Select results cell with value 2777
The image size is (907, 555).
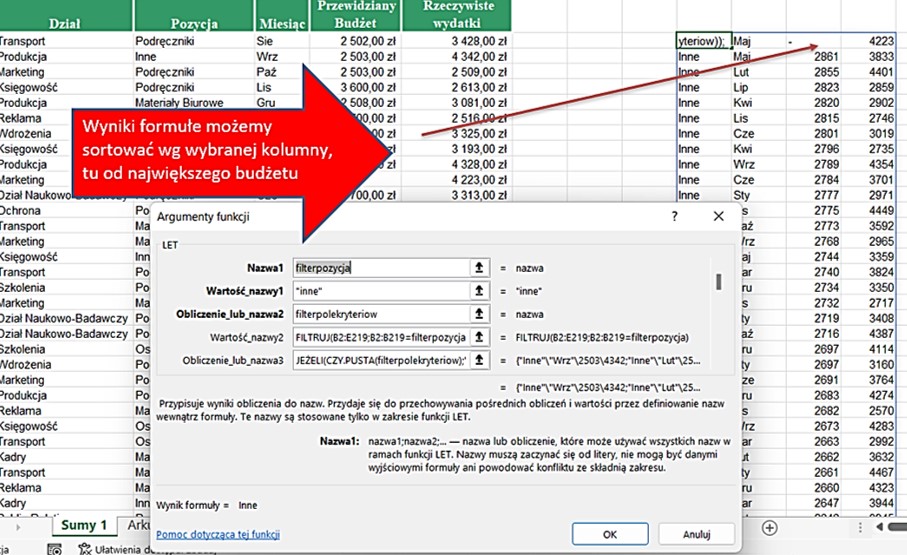(814, 195)
